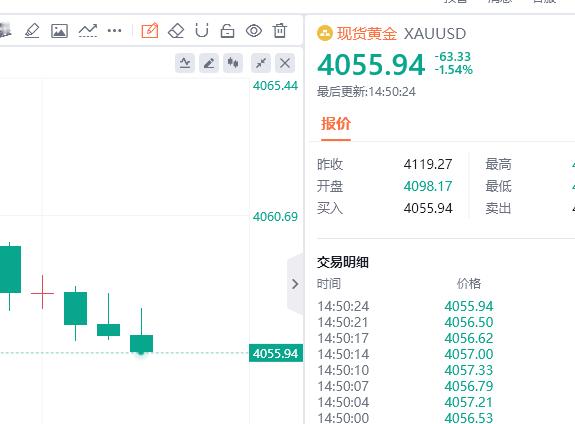
Task: Select the eraser tool
Action: pyautogui.click(x=176, y=31)
